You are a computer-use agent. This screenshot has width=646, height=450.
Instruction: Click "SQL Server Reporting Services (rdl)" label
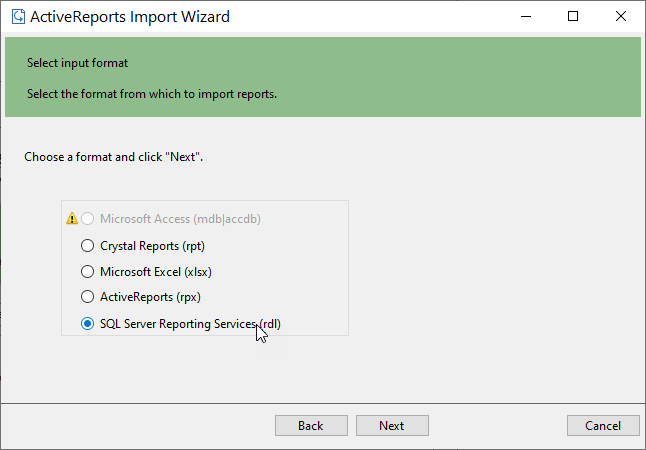(190, 324)
